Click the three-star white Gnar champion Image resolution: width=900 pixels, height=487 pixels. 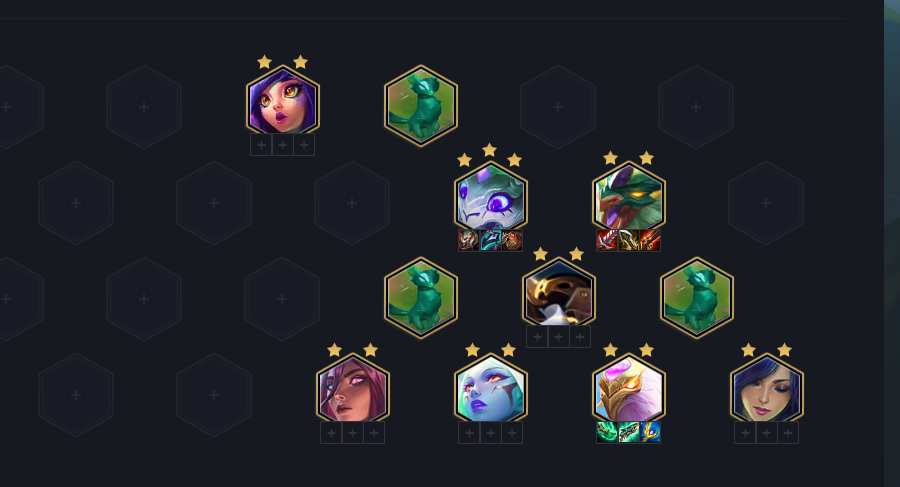(491, 198)
